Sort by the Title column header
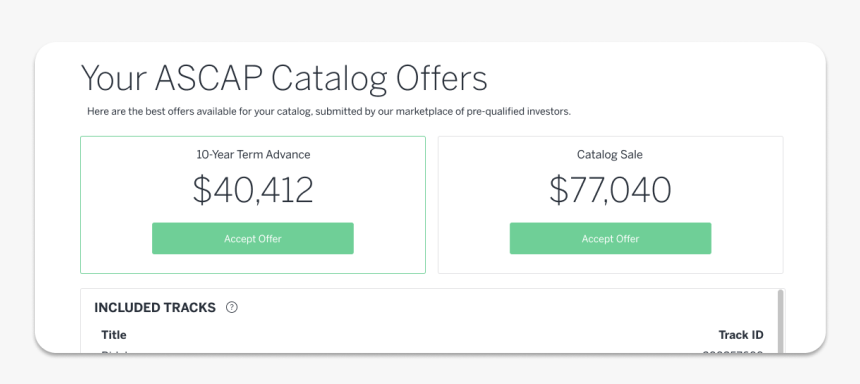Screen dimensions: 860x384 coord(114,335)
